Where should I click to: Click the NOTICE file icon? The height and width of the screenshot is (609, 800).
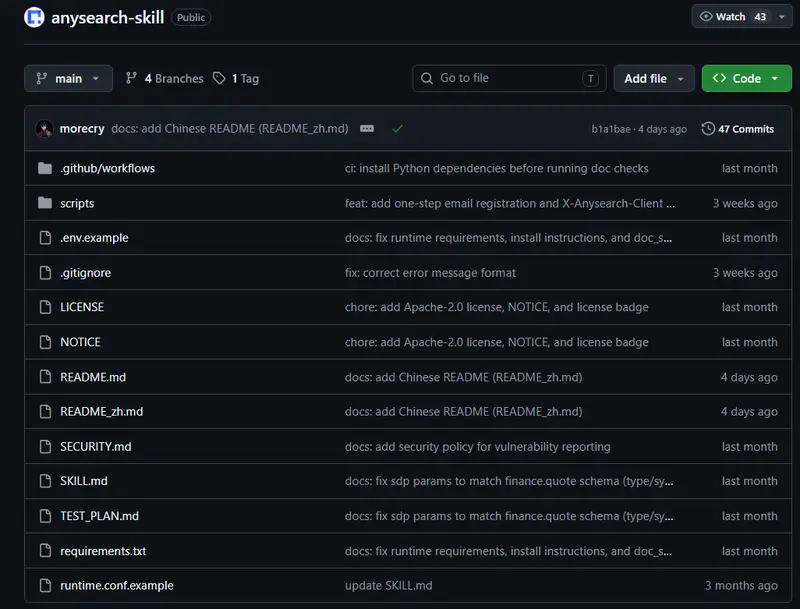[x=45, y=342]
